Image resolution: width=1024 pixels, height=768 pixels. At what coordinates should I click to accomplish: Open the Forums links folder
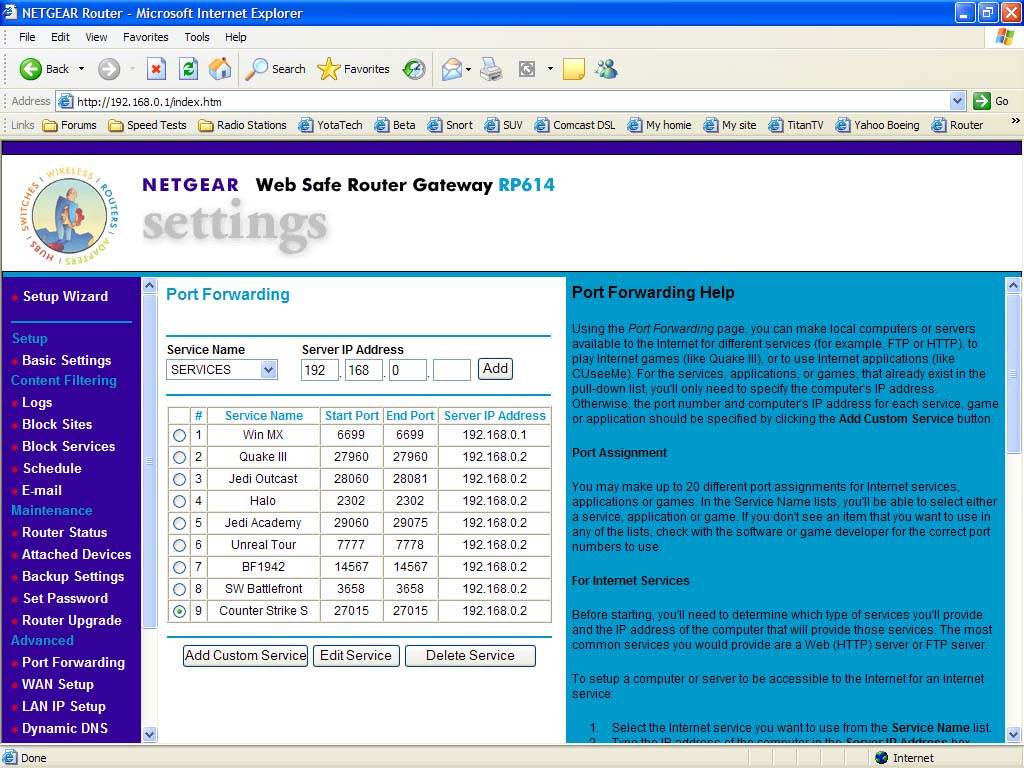click(69, 125)
